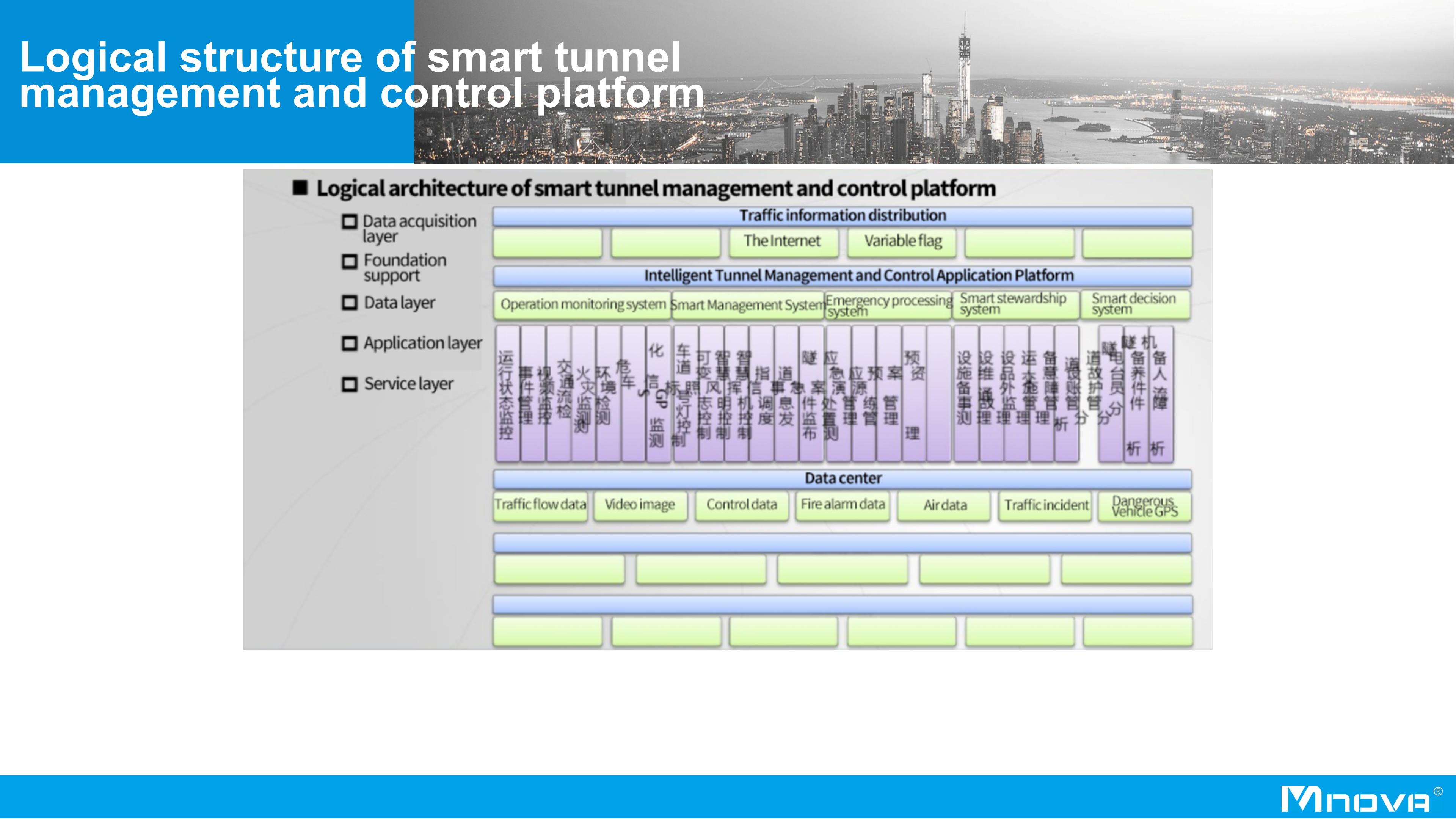Check the Service layer box

click(350, 384)
